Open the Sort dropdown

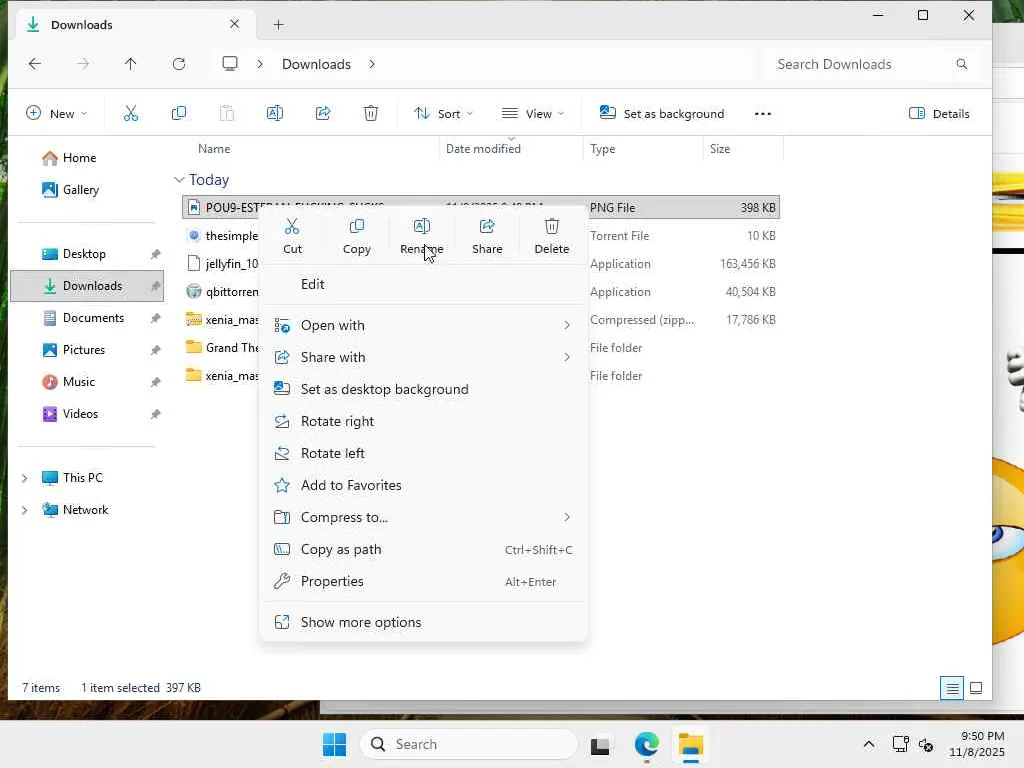[443, 114]
